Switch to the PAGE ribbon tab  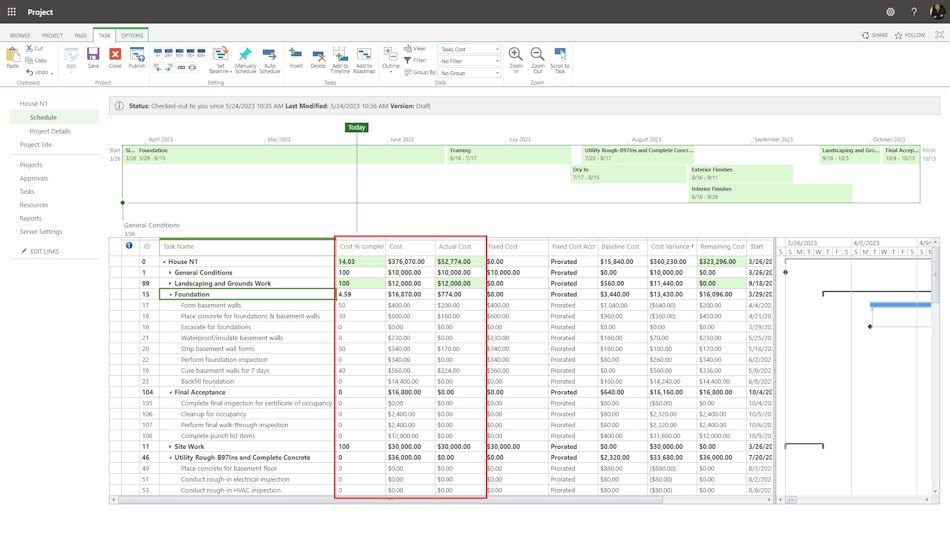81,35
